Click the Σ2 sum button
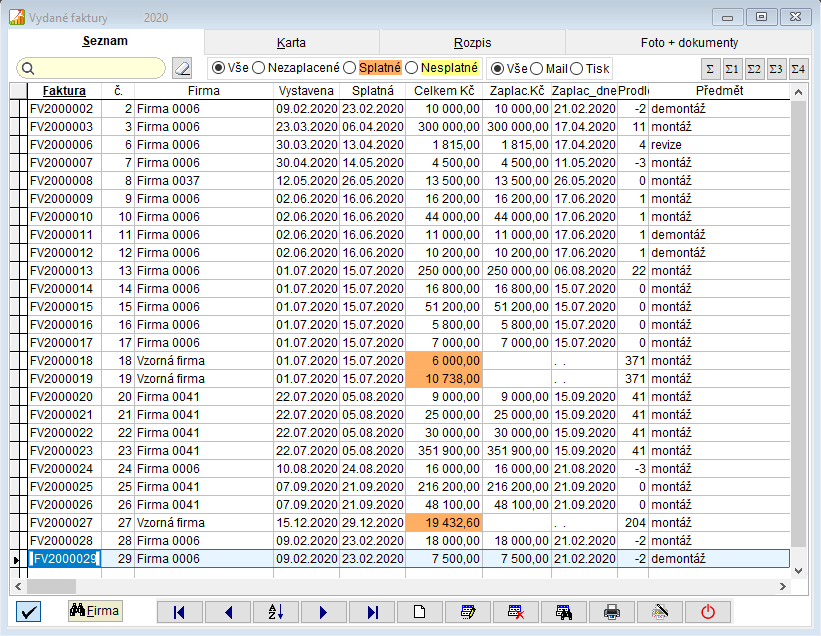The image size is (821, 636). [754, 69]
